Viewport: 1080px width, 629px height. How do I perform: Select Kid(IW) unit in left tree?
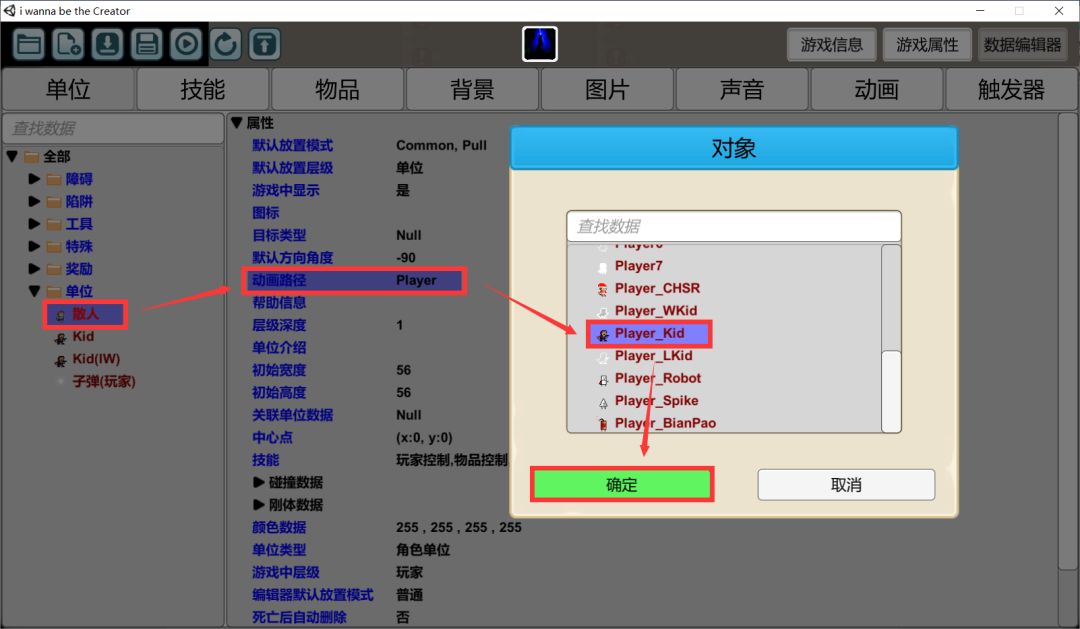click(x=96, y=359)
